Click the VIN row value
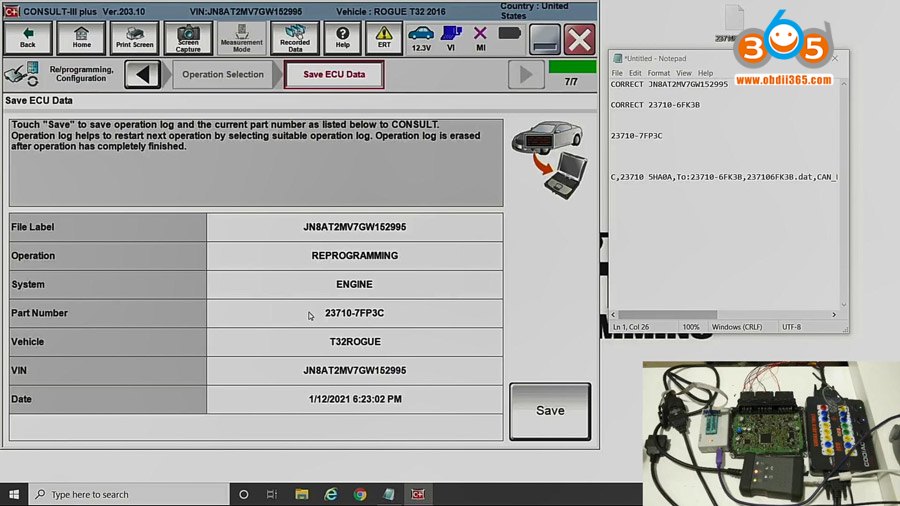Viewport: 900px width, 506px height. click(355, 371)
